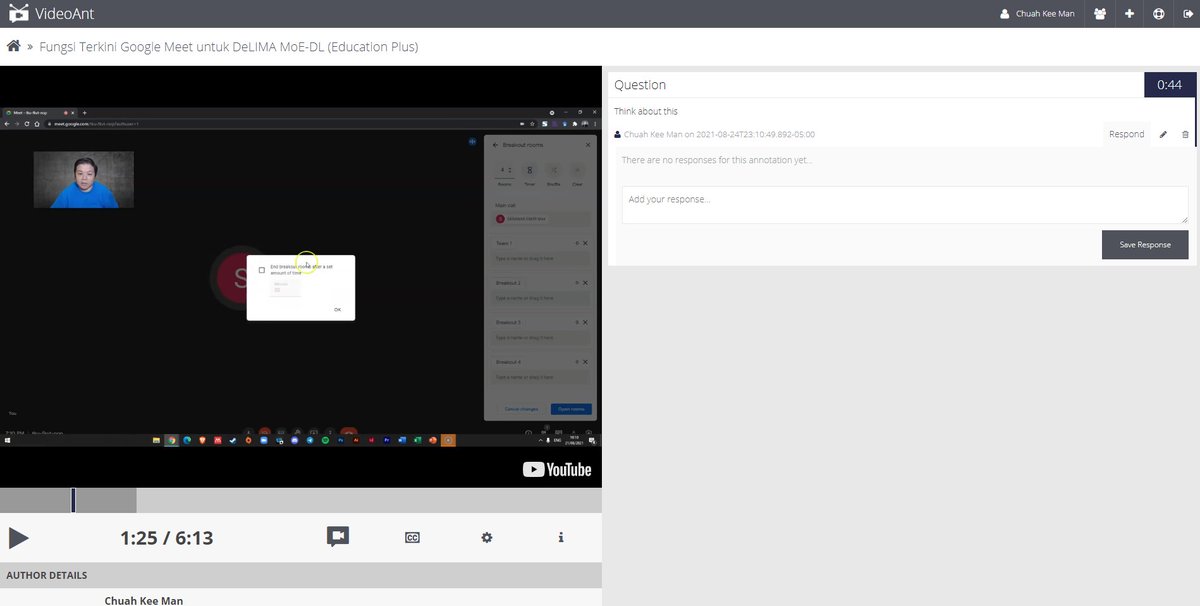Toggle closed captions CC icon
This screenshot has height=606, width=1200.
[412, 538]
